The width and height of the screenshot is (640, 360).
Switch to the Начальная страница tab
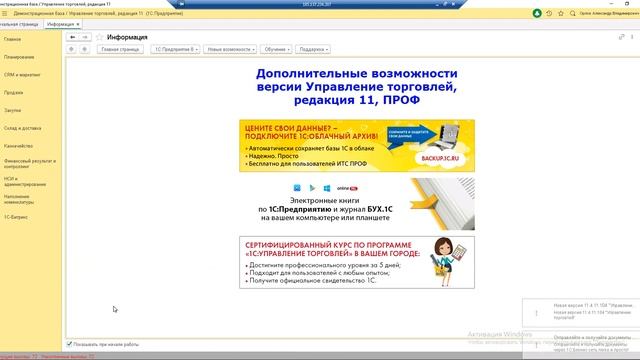[x=20, y=24]
